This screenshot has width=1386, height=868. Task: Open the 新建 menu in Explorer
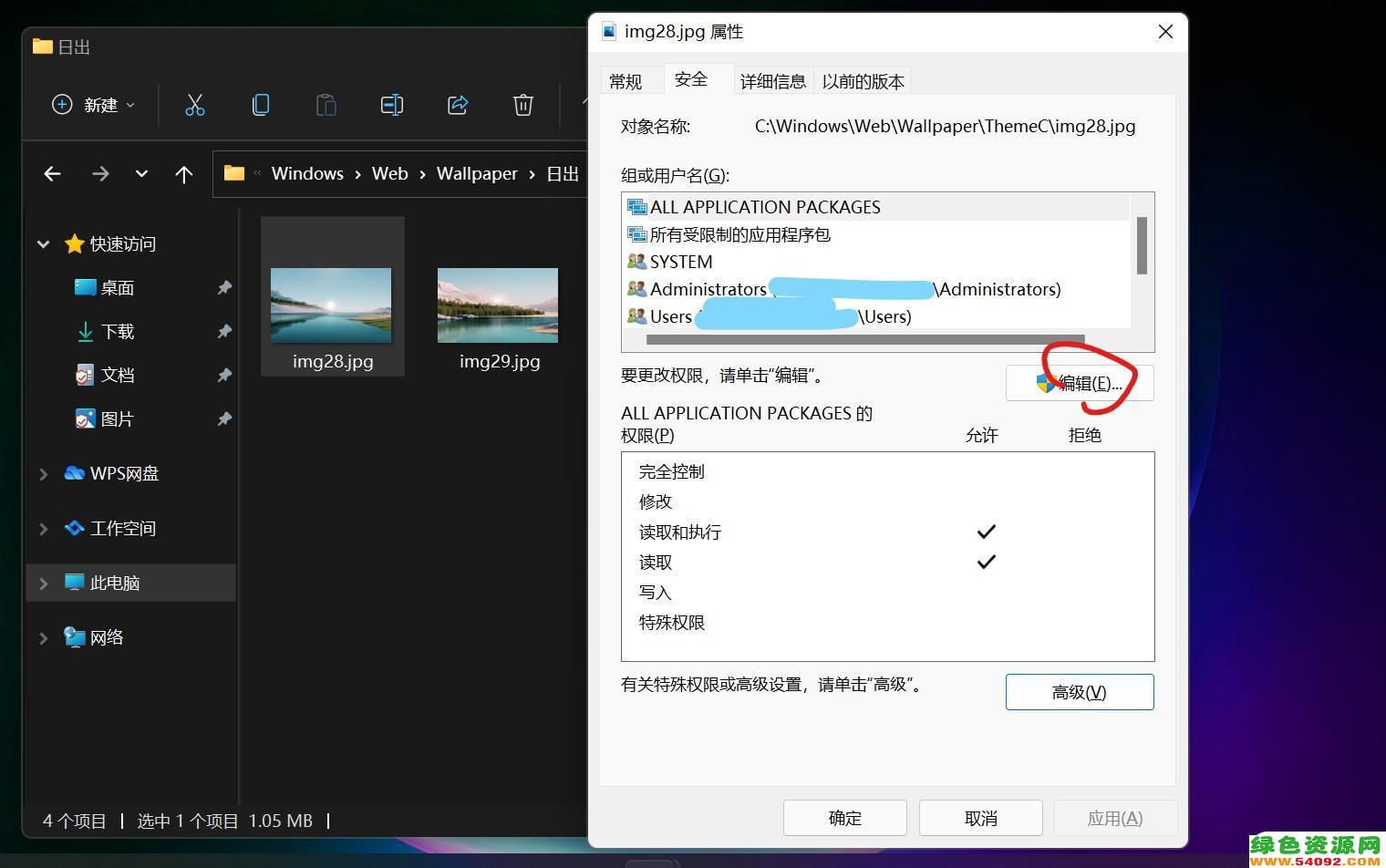click(93, 105)
